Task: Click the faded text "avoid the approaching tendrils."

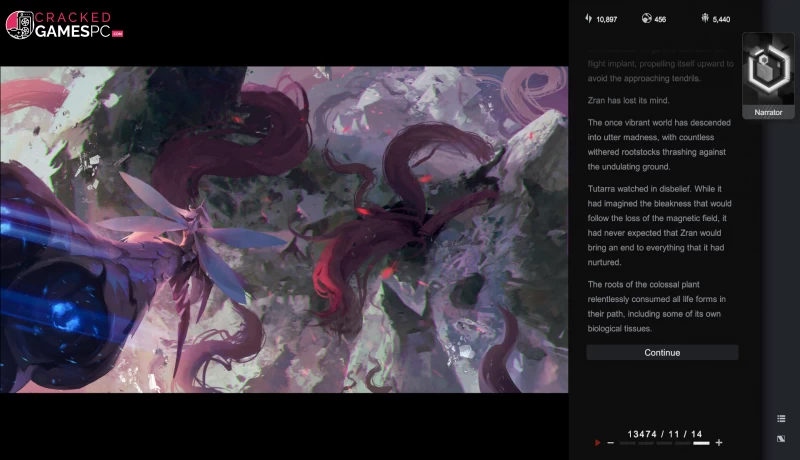Action: pyautogui.click(x=643, y=79)
